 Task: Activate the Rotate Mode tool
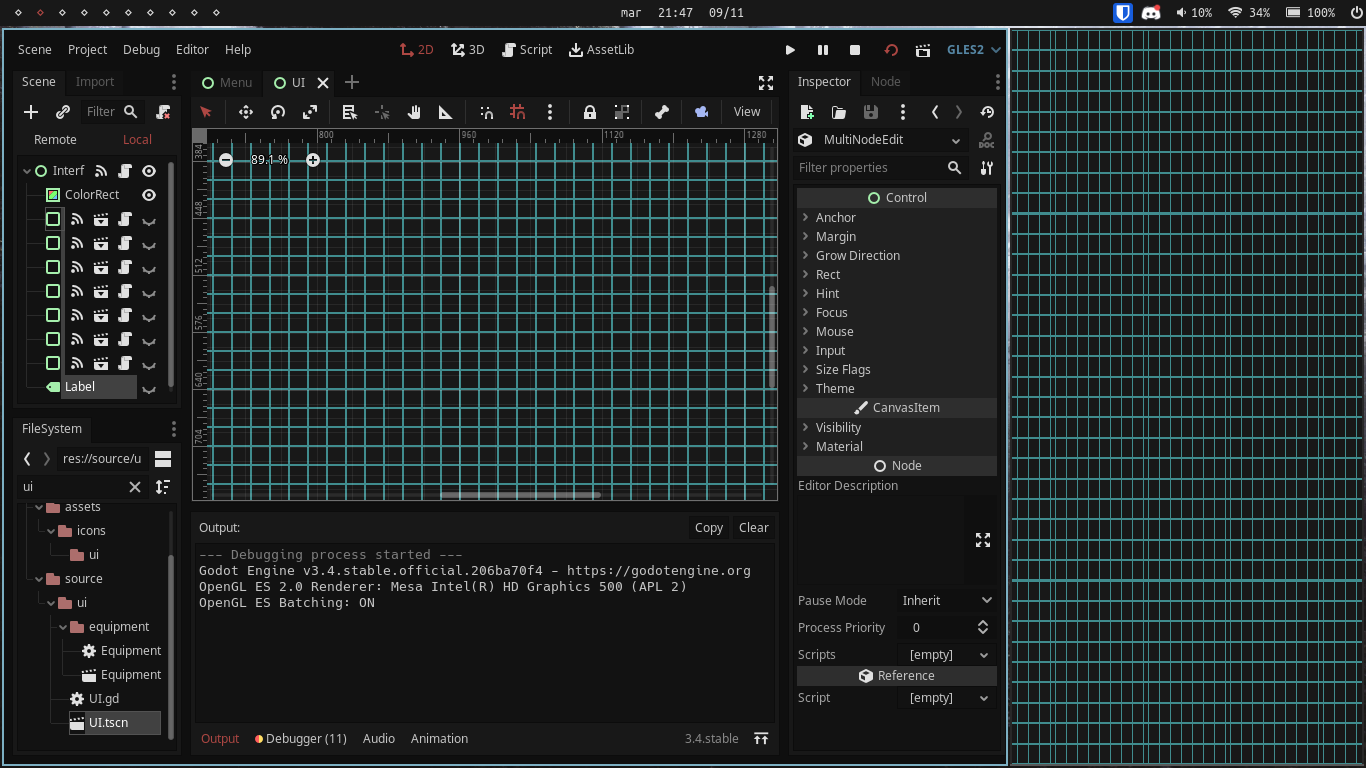tap(278, 112)
